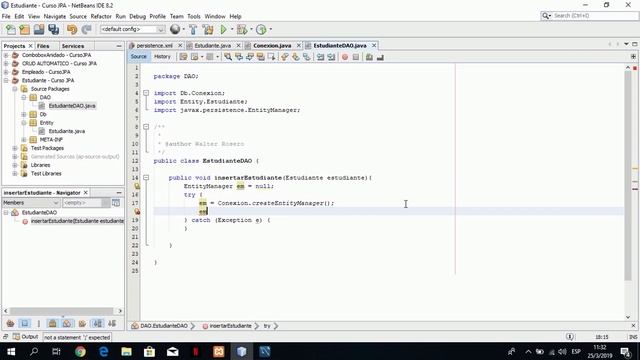Expand the META-INF package node
This screenshot has width=640, height=360.
pyautogui.click(x=24, y=140)
